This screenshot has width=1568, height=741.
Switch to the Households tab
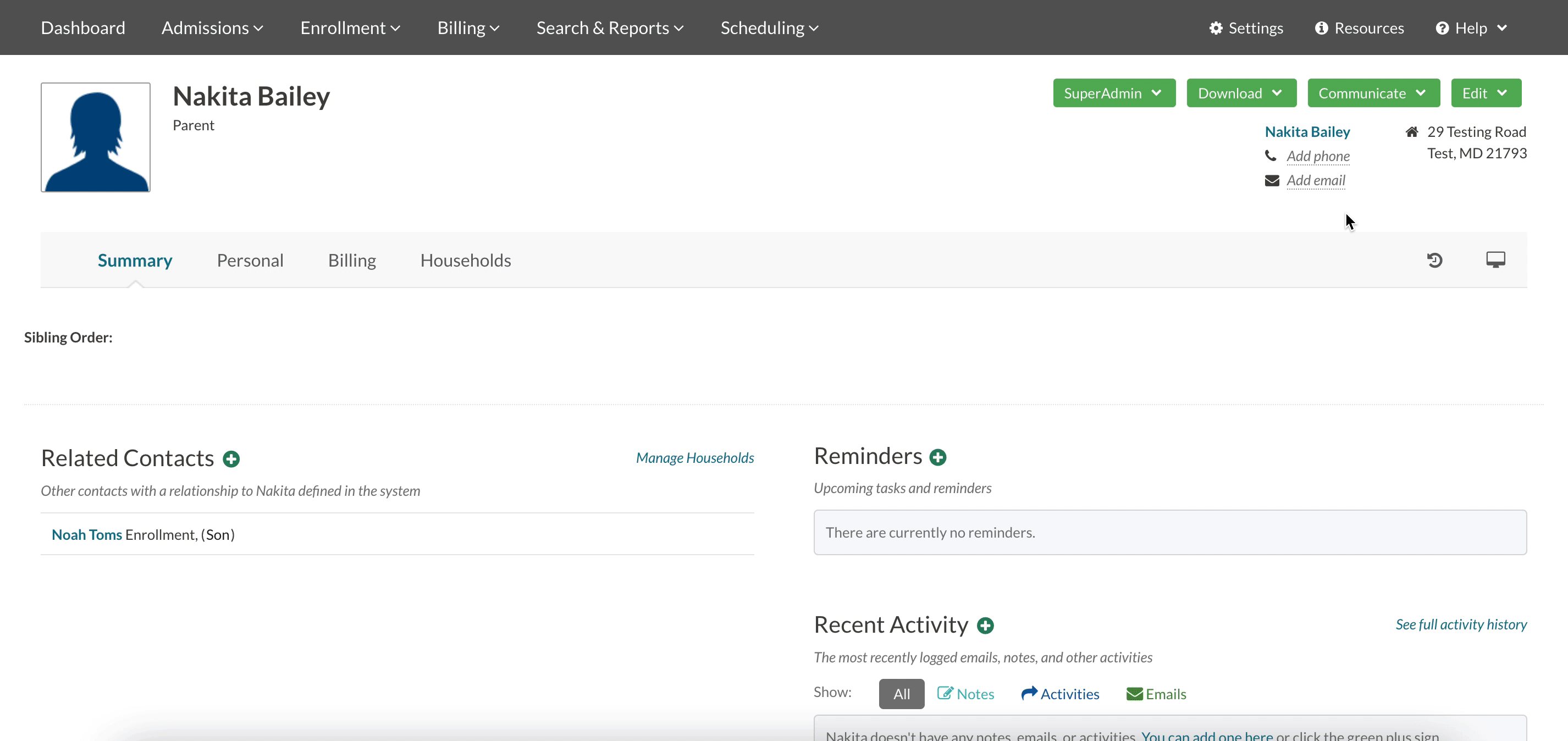(x=466, y=261)
